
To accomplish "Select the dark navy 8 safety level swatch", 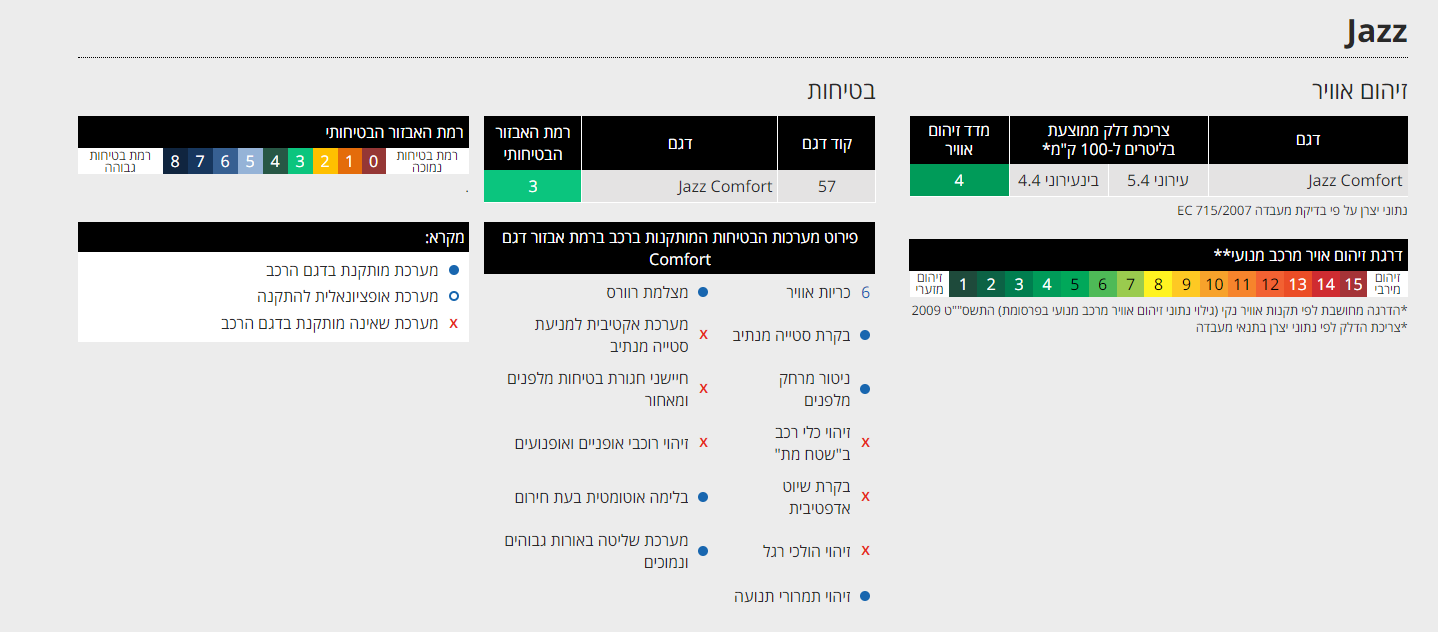I will [175, 161].
